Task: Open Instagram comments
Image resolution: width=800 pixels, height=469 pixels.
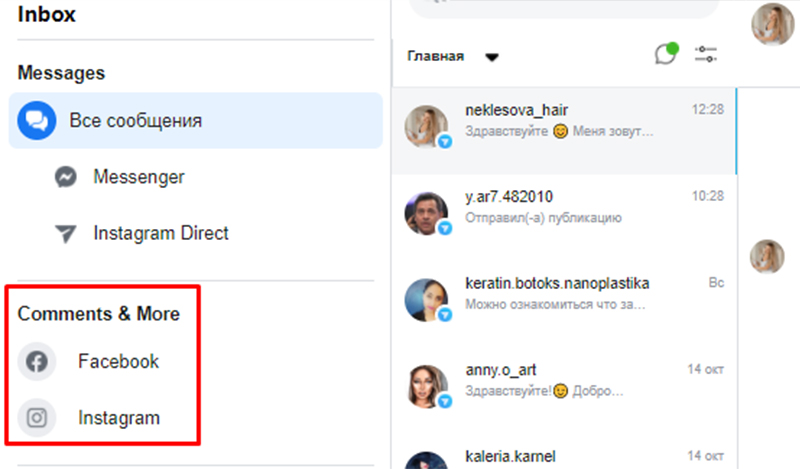Action: pyautogui.click(x=119, y=417)
